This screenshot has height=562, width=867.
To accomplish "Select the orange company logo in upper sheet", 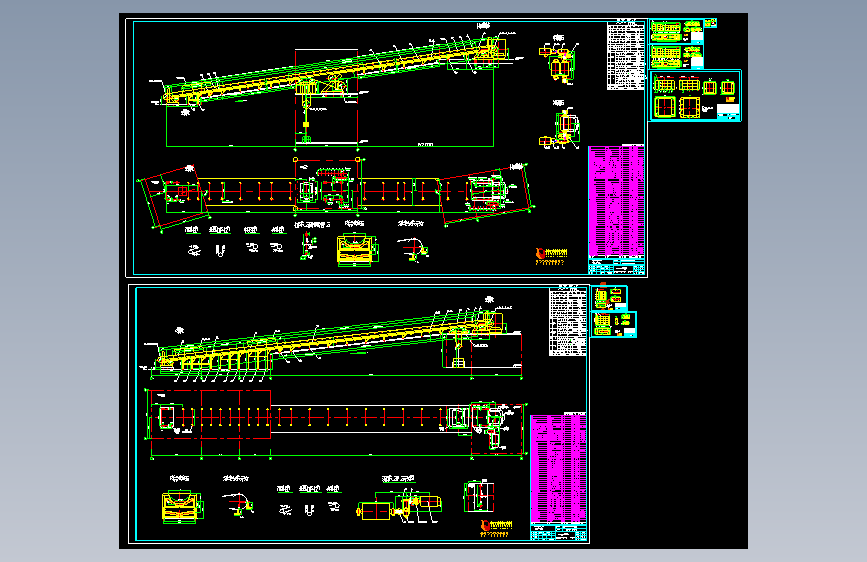I will (x=551, y=256).
